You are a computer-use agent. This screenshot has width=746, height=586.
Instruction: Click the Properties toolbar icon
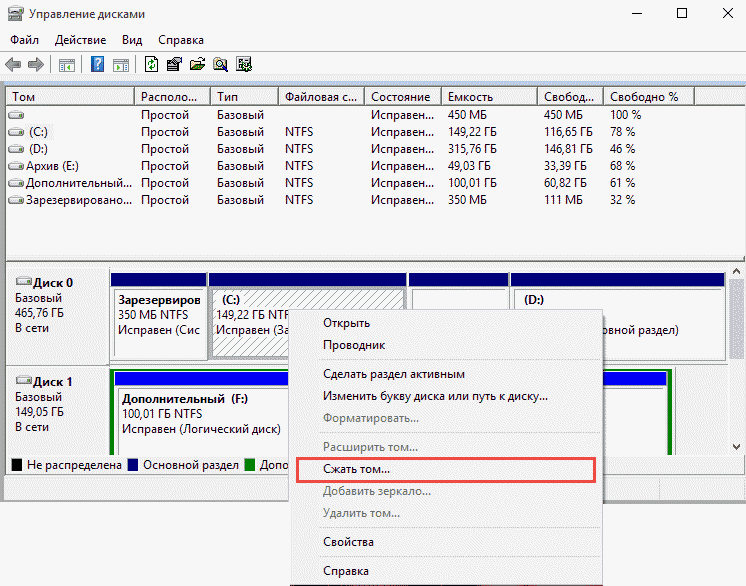coord(174,65)
